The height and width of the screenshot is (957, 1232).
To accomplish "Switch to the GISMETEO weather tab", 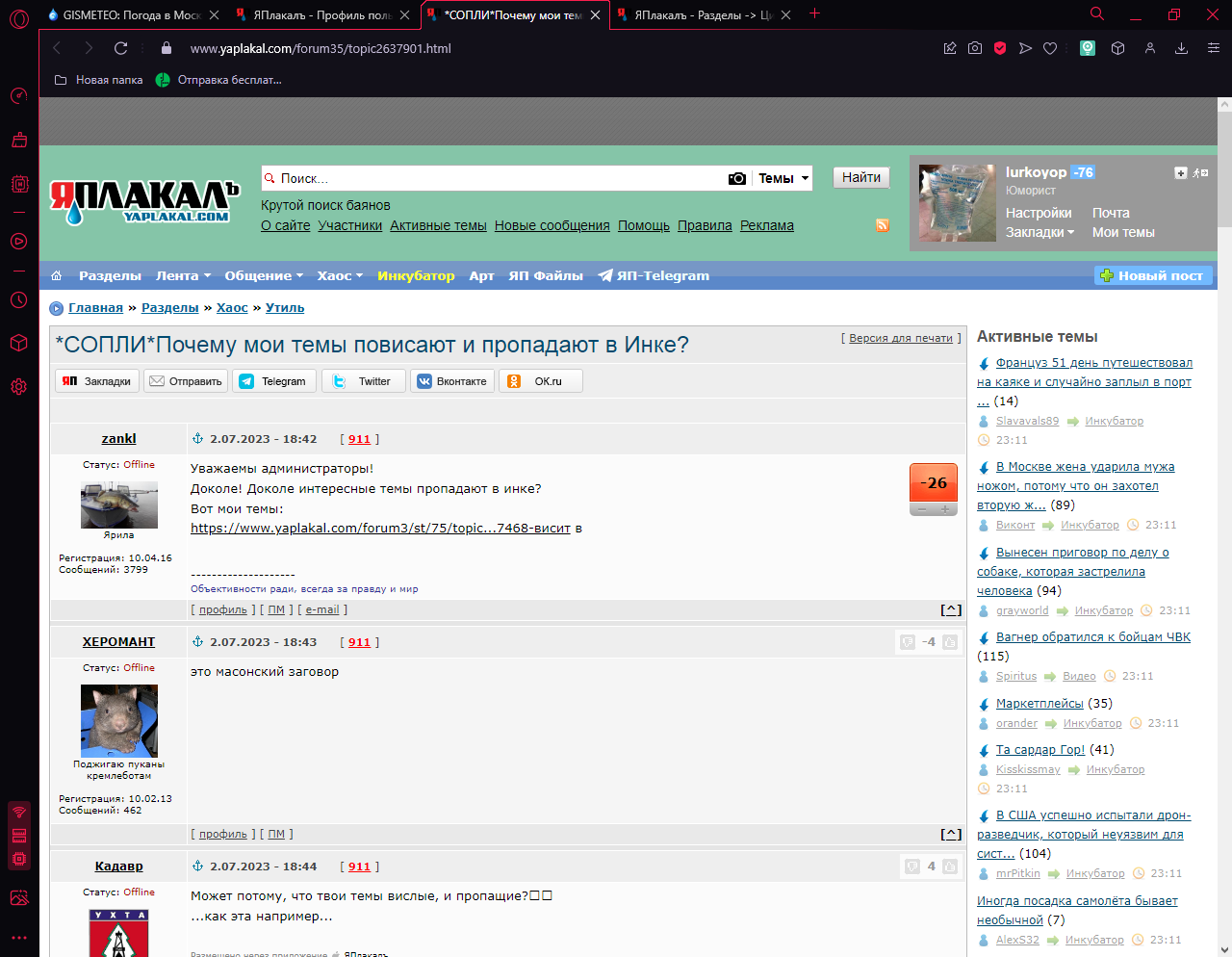I will 130,14.
